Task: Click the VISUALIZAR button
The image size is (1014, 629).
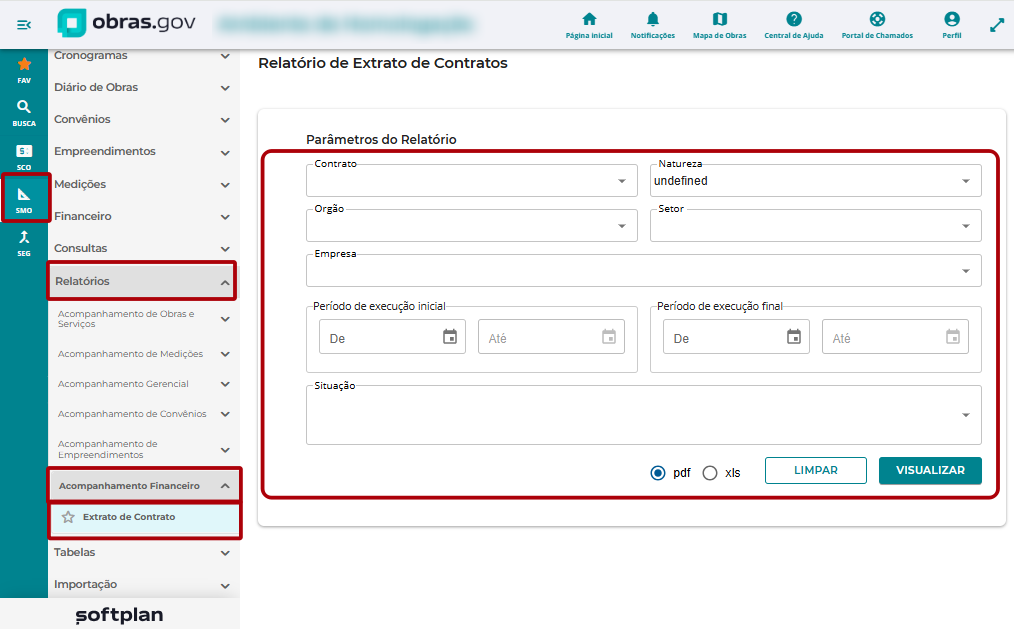Action: (x=930, y=471)
